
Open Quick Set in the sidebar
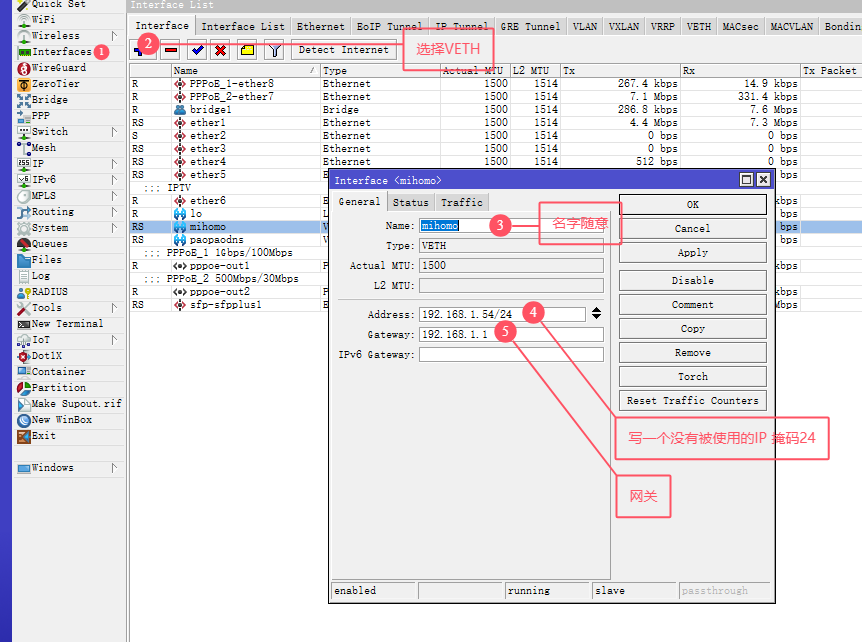[x=58, y=4]
